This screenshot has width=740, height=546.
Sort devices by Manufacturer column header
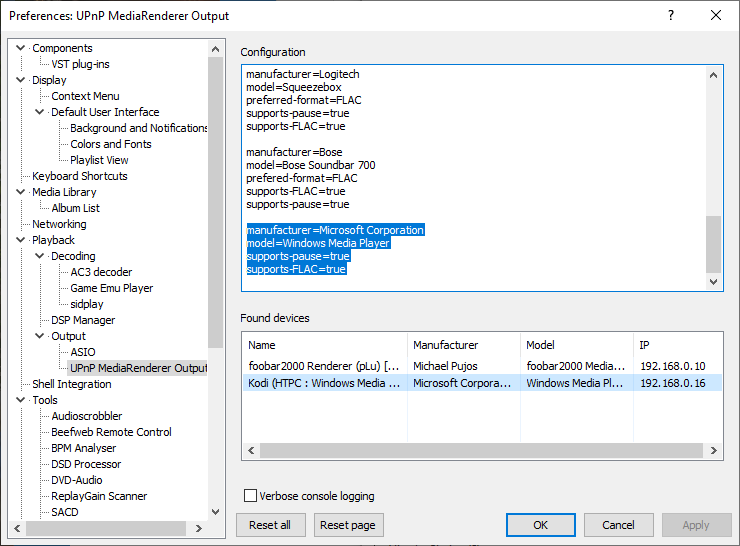(x=464, y=345)
